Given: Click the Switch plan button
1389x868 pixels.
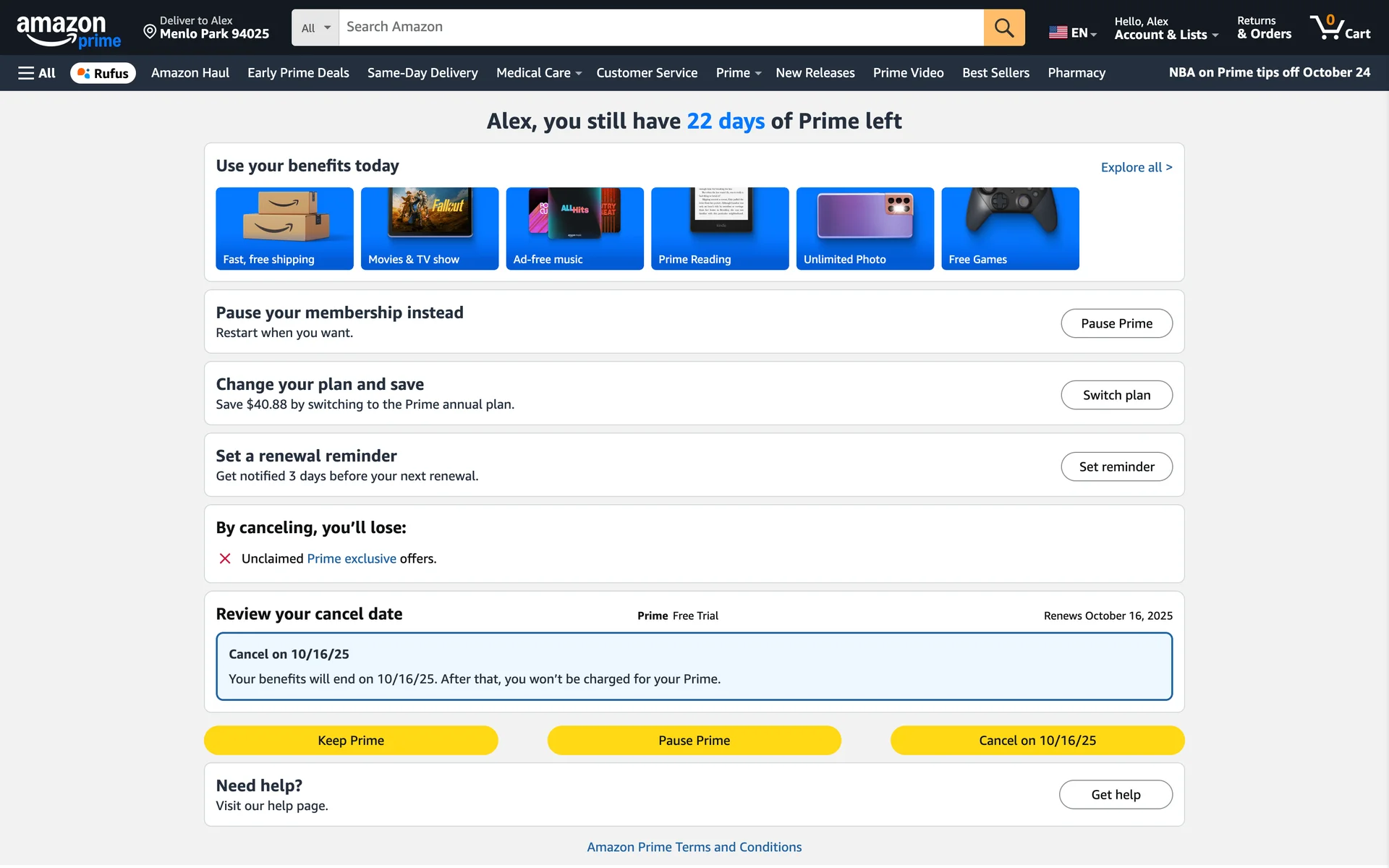Looking at the screenshot, I should tap(1116, 395).
